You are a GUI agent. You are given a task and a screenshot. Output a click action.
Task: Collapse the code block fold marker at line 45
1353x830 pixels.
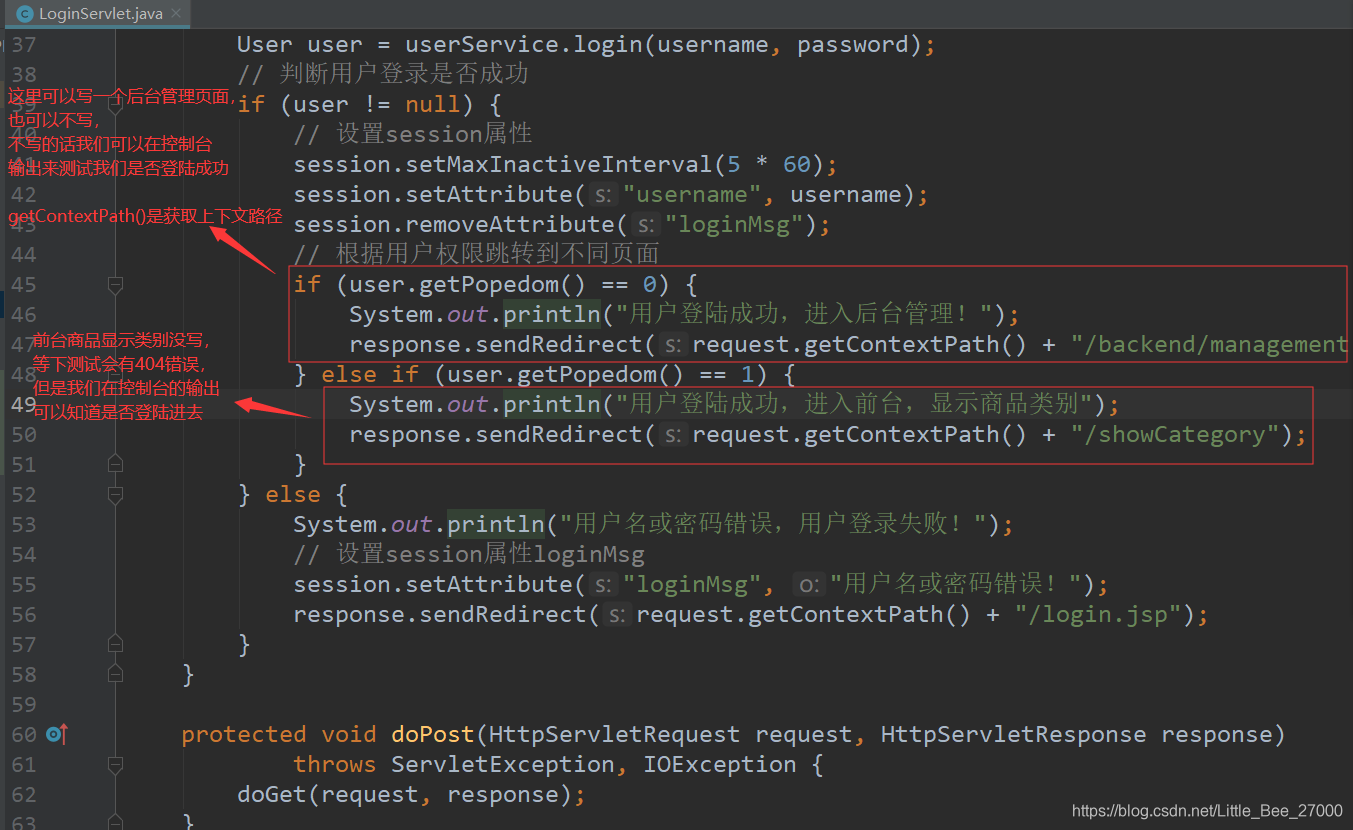point(115,285)
